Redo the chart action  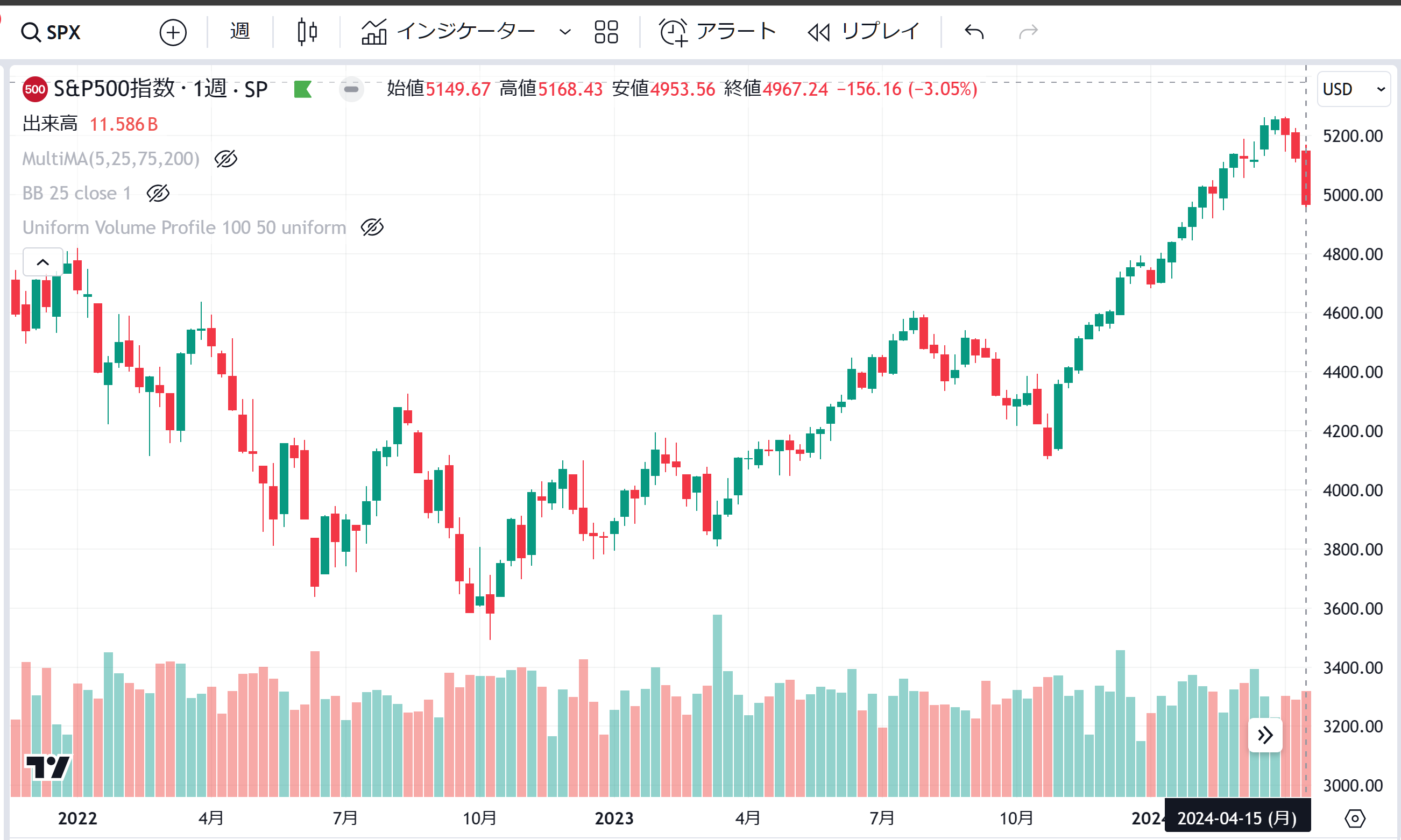pos(1028,32)
